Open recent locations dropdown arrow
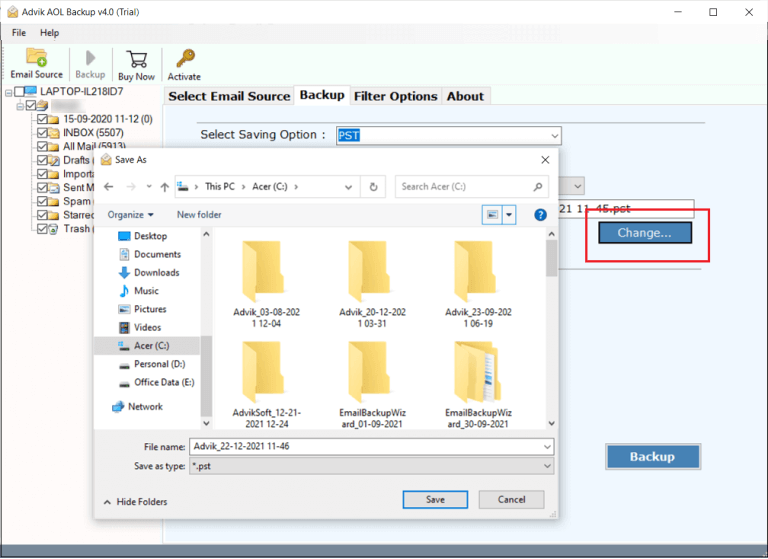Image resolution: width=768 pixels, height=559 pixels. [x=149, y=187]
